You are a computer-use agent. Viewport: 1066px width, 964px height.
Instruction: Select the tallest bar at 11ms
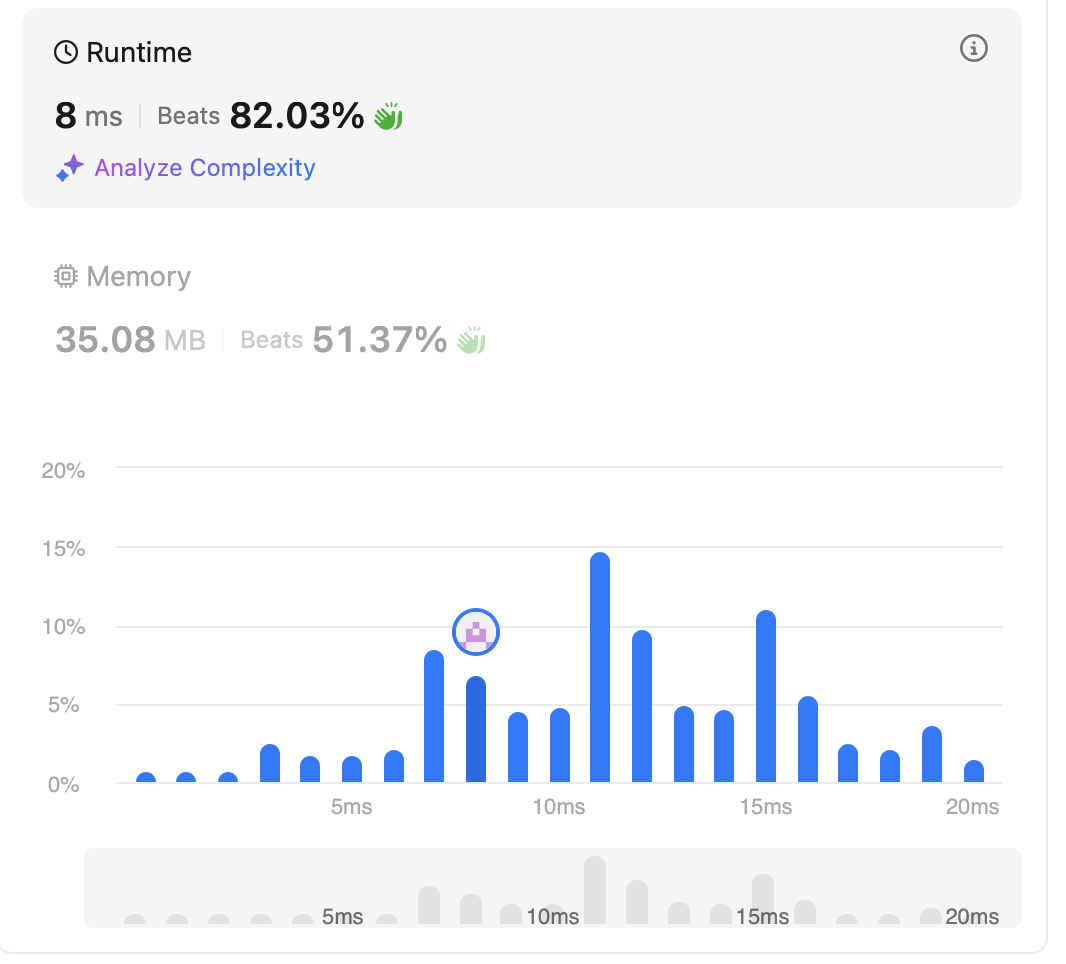click(x=600, y=668)
